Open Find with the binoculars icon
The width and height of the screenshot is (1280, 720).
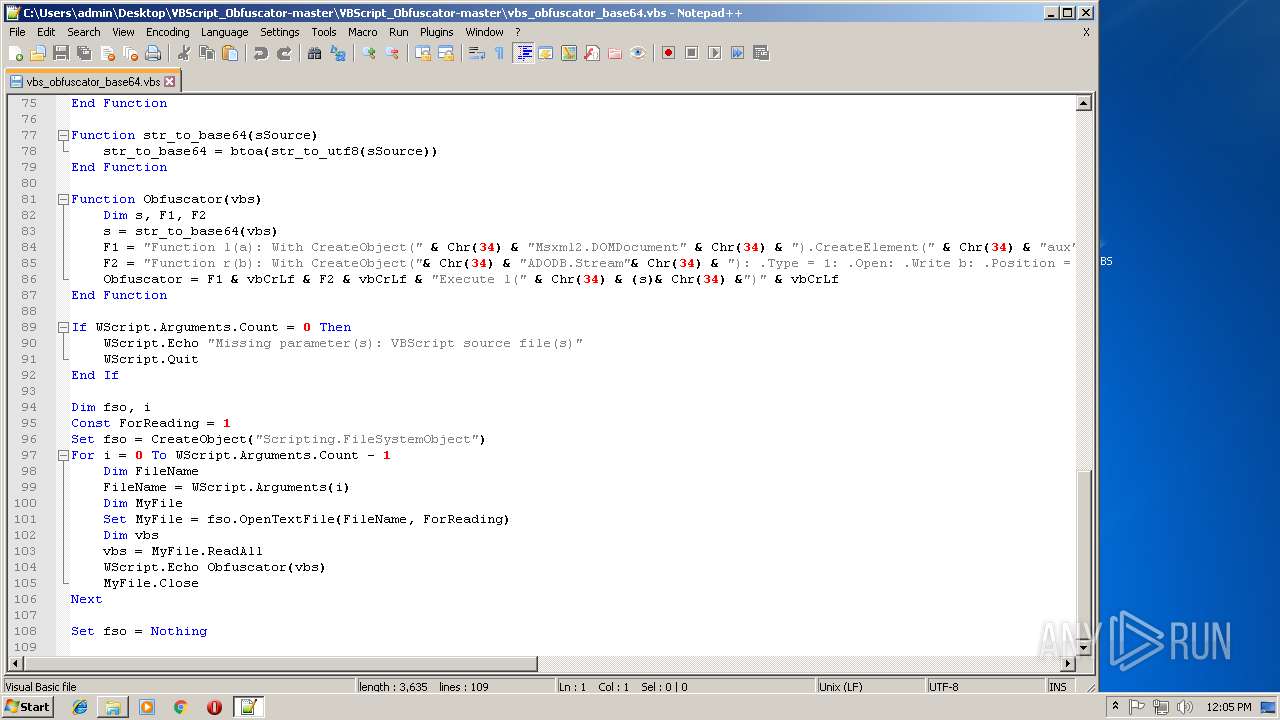pos(314,53)
